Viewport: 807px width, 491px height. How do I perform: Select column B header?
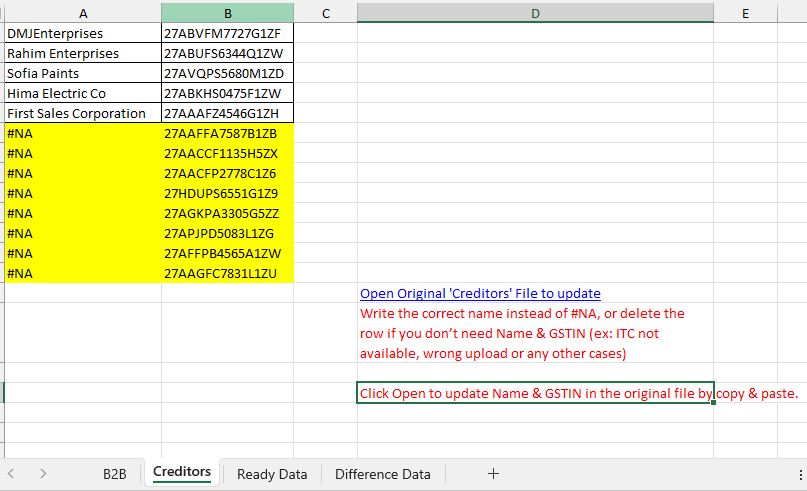[x=227, y=13]
